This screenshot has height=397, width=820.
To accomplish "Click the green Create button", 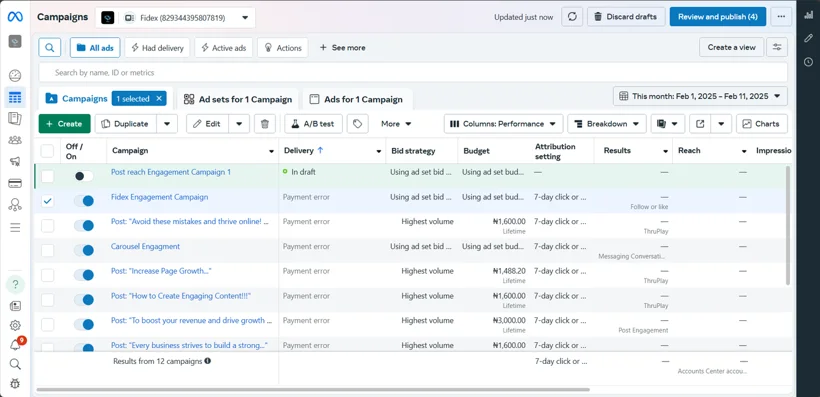I will click(64, 124).
